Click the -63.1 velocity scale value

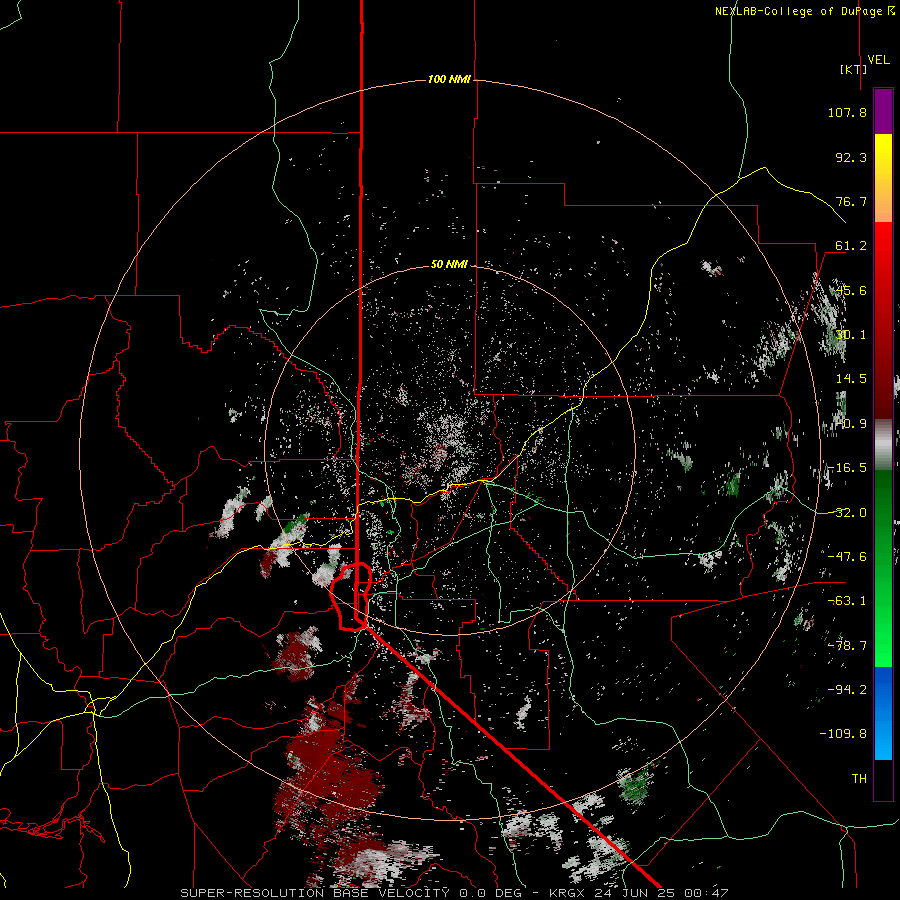pos(847,601)
